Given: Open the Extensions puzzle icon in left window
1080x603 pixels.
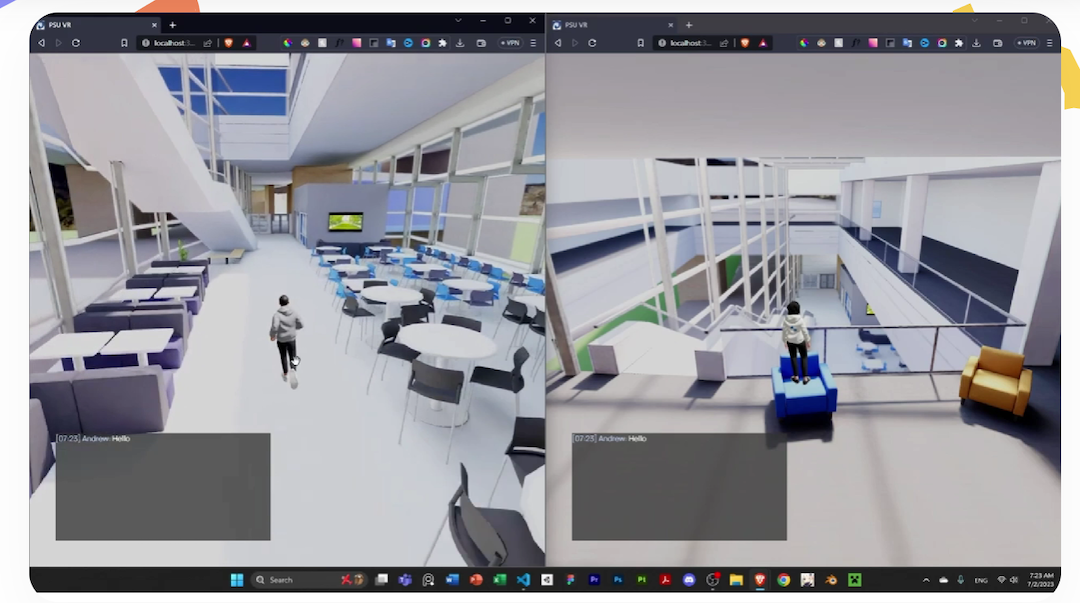Looking at the screenshot, I should pyautogui.click(x=443, y=43).
